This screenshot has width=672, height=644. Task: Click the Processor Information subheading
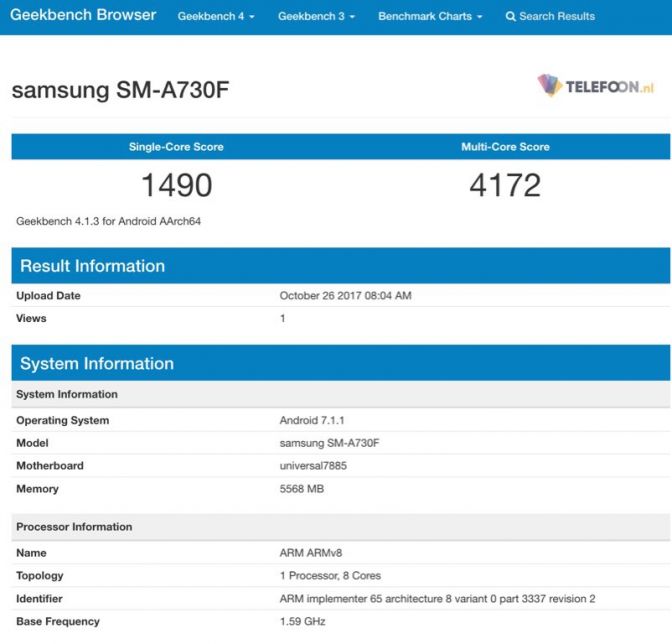point(74,527)
